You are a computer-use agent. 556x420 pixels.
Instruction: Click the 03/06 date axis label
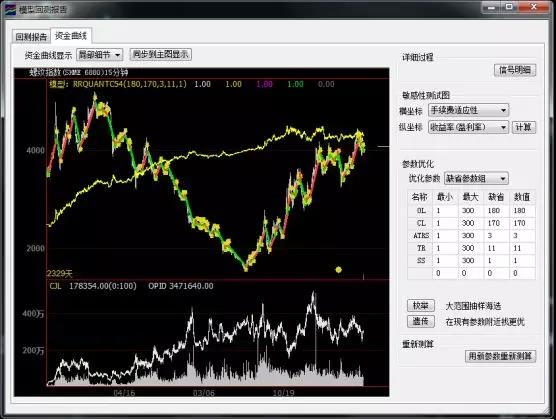tap(204, 393)
